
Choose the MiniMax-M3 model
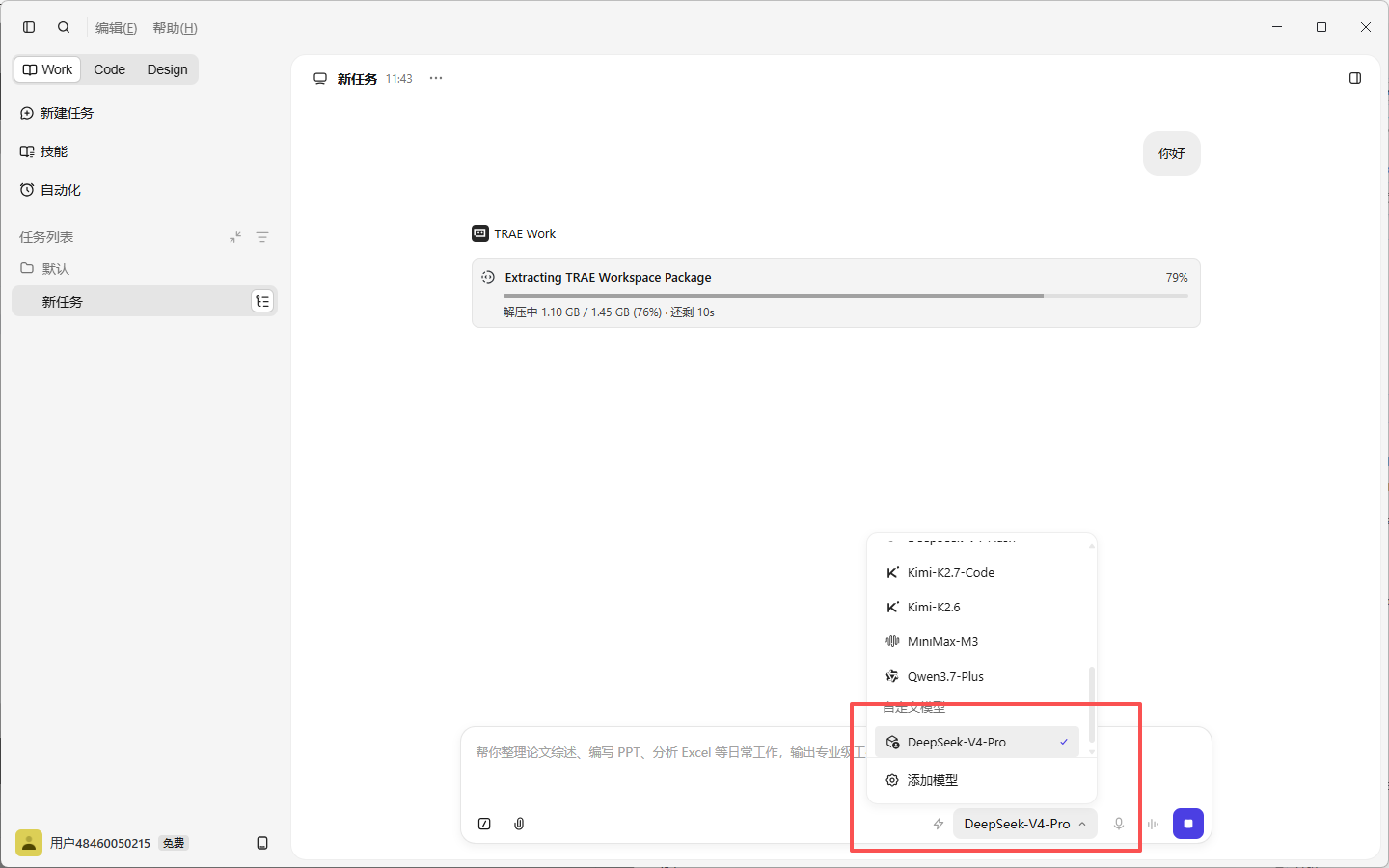[x=977, y=641]
